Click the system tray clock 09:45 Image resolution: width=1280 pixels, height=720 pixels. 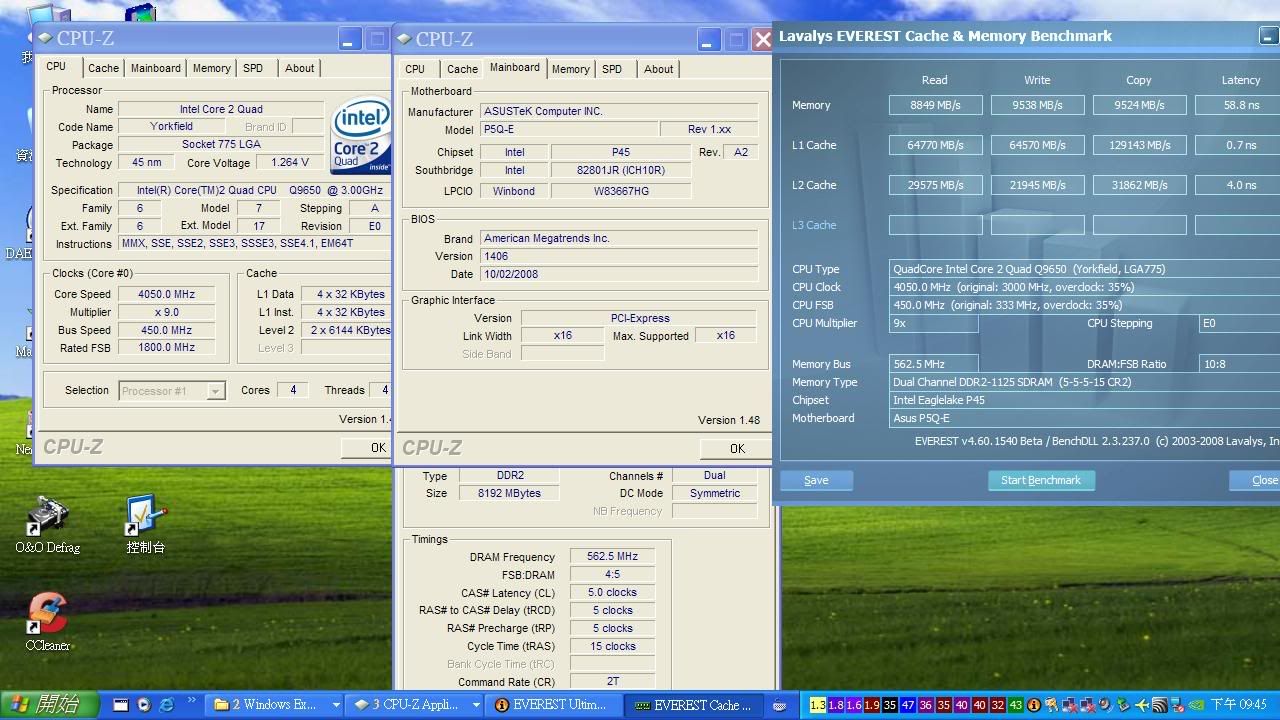point(1239,705)
